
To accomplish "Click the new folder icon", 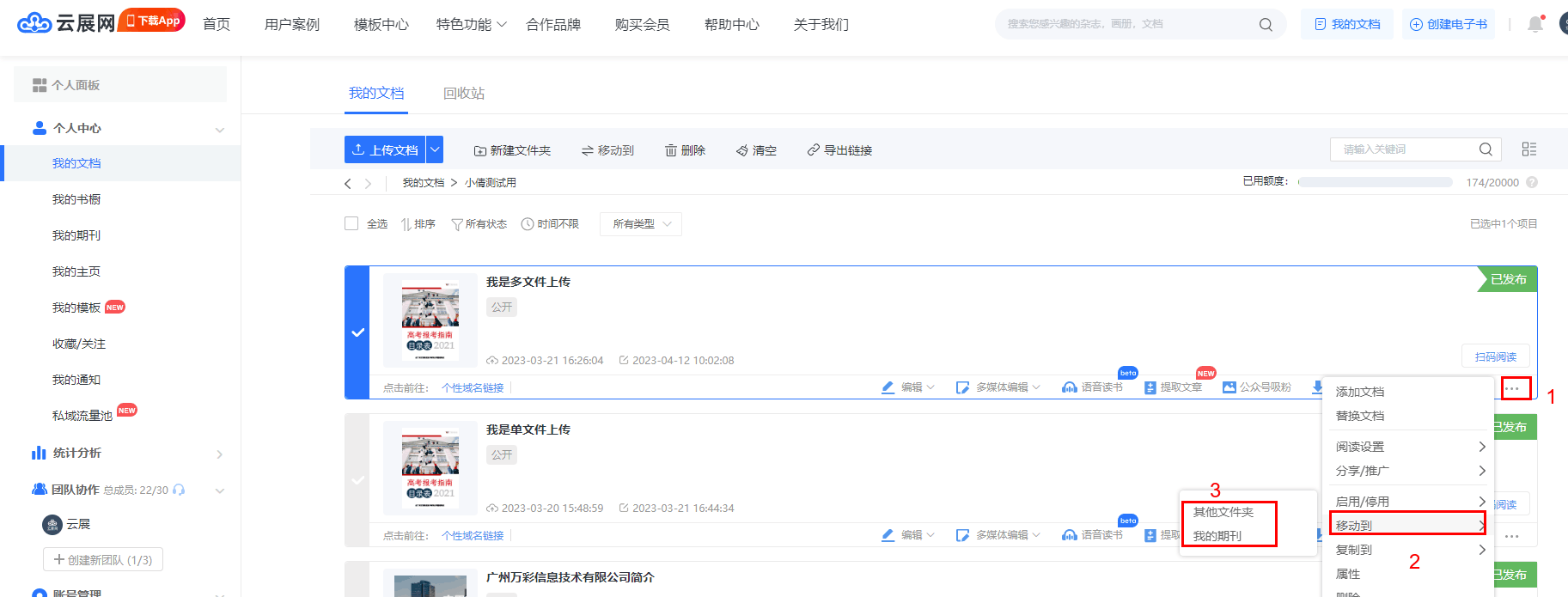I will pyautogui.click(x=480, y=150).
